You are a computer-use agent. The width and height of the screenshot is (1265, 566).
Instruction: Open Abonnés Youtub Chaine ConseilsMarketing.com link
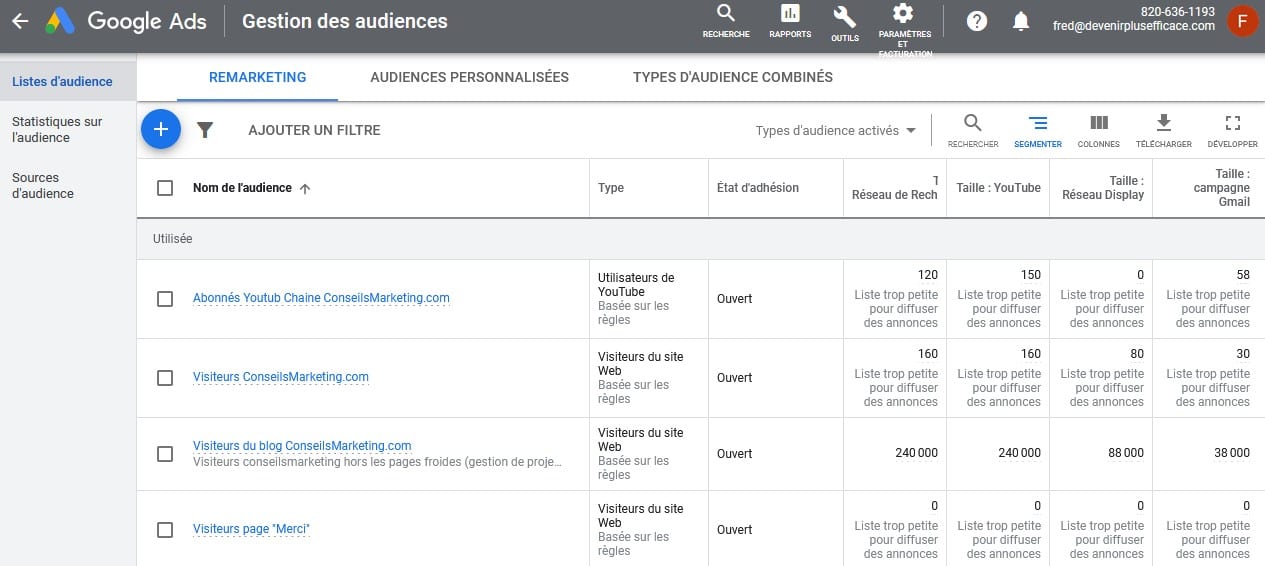point(321,298)
